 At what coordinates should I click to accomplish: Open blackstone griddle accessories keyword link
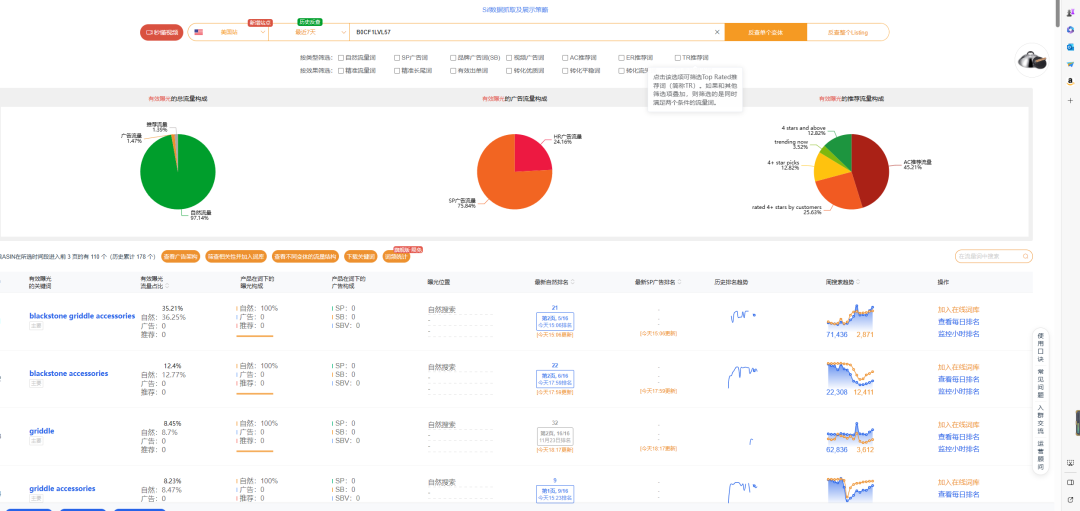(82, 315)
